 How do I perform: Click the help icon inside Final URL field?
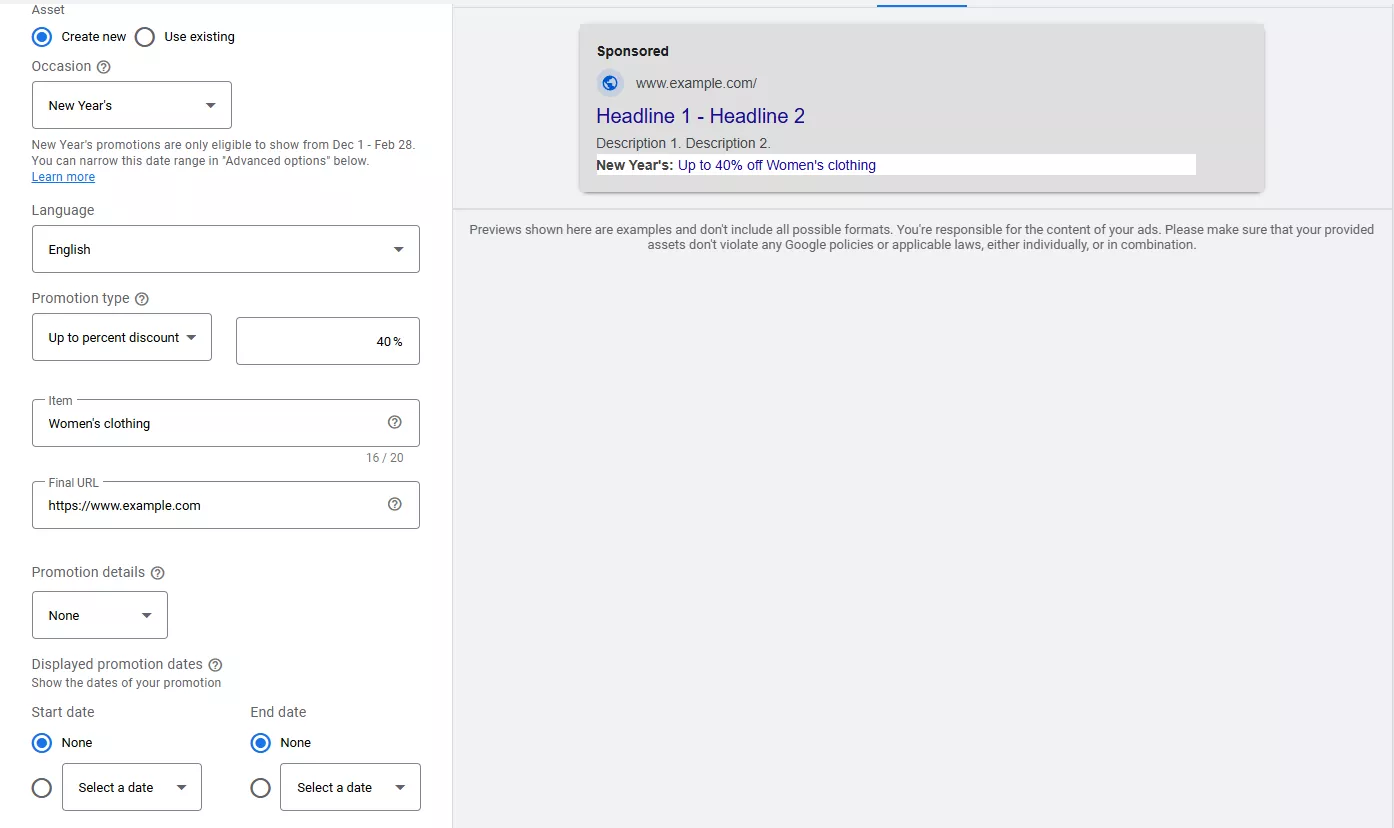pyautogui.click(x=394, y=505)
